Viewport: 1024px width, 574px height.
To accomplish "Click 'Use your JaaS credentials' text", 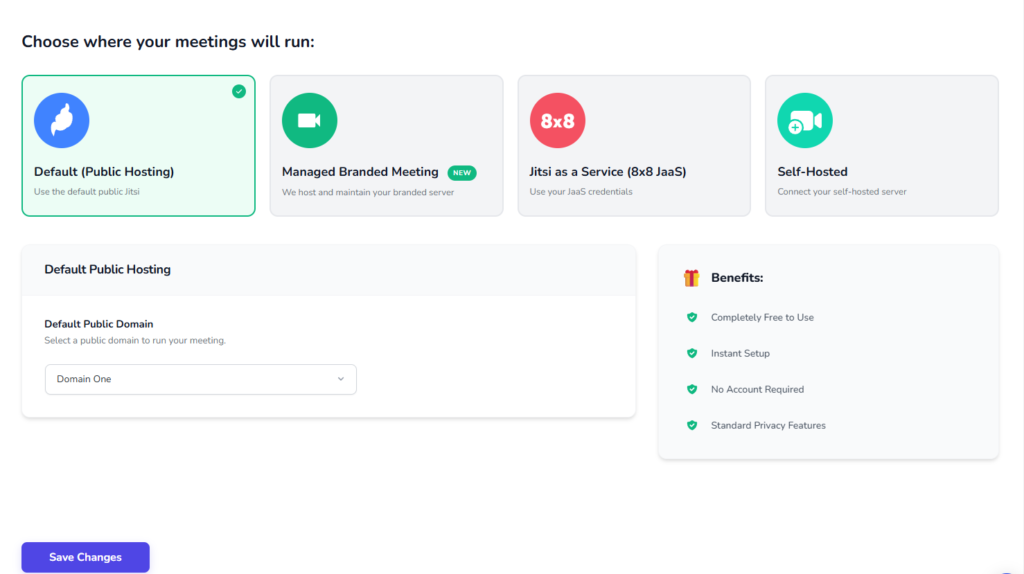I will point(581,192).
